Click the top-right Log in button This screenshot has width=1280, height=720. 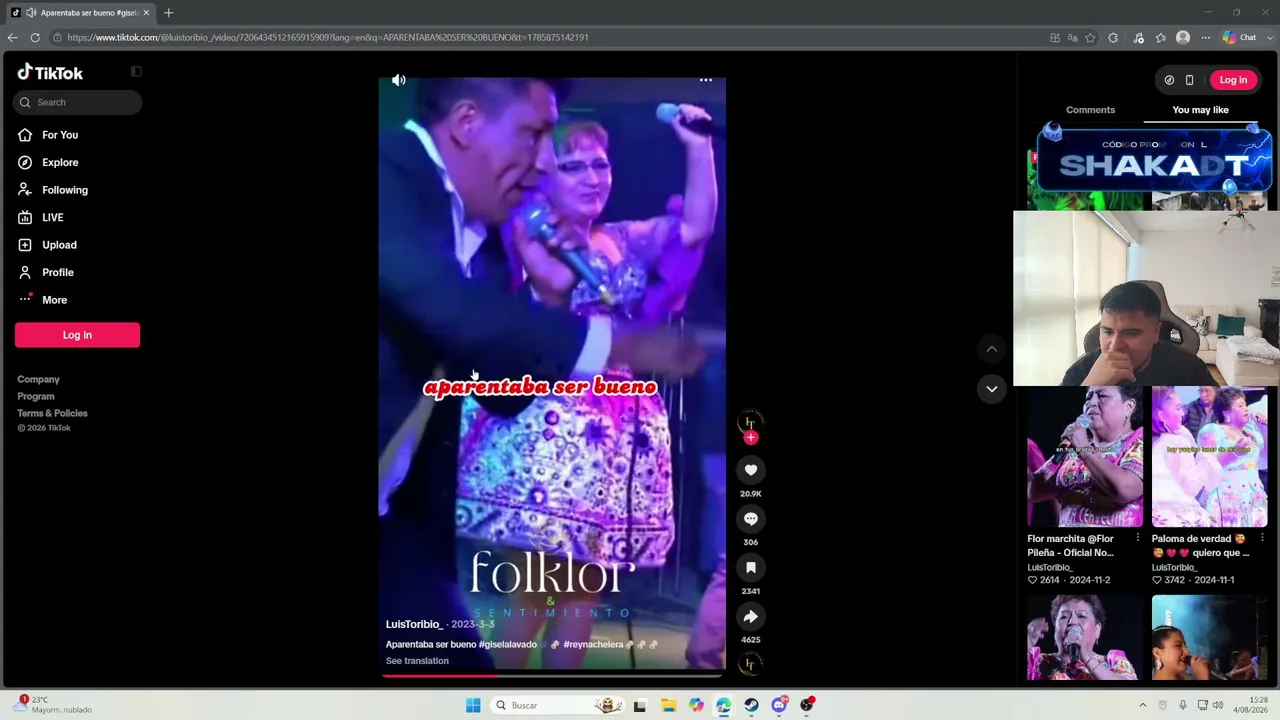pyautogui.click(x=1233, y=80)
